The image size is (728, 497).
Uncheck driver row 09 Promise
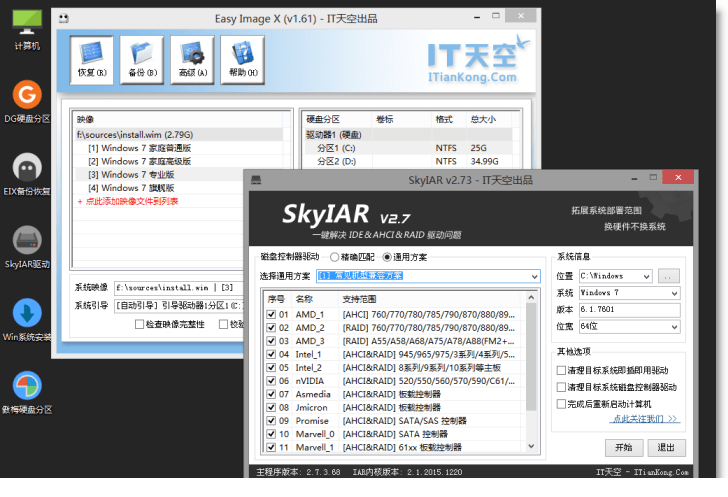[x=271, y=421]
